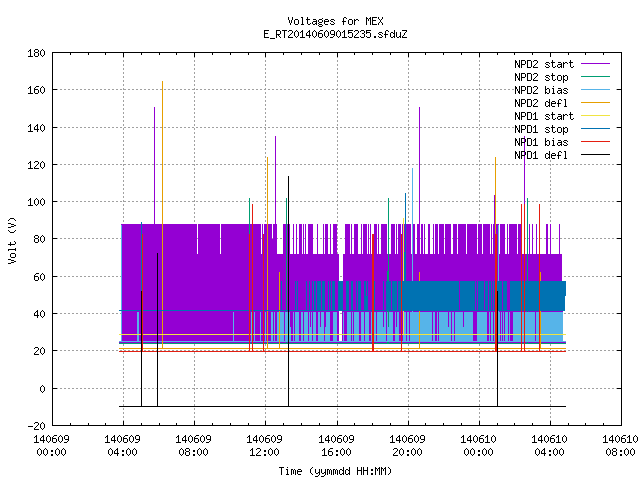
Task: Click the 140609 12:00 x-axis tick label
Action: pyautogui.click(x=264, y=446)
